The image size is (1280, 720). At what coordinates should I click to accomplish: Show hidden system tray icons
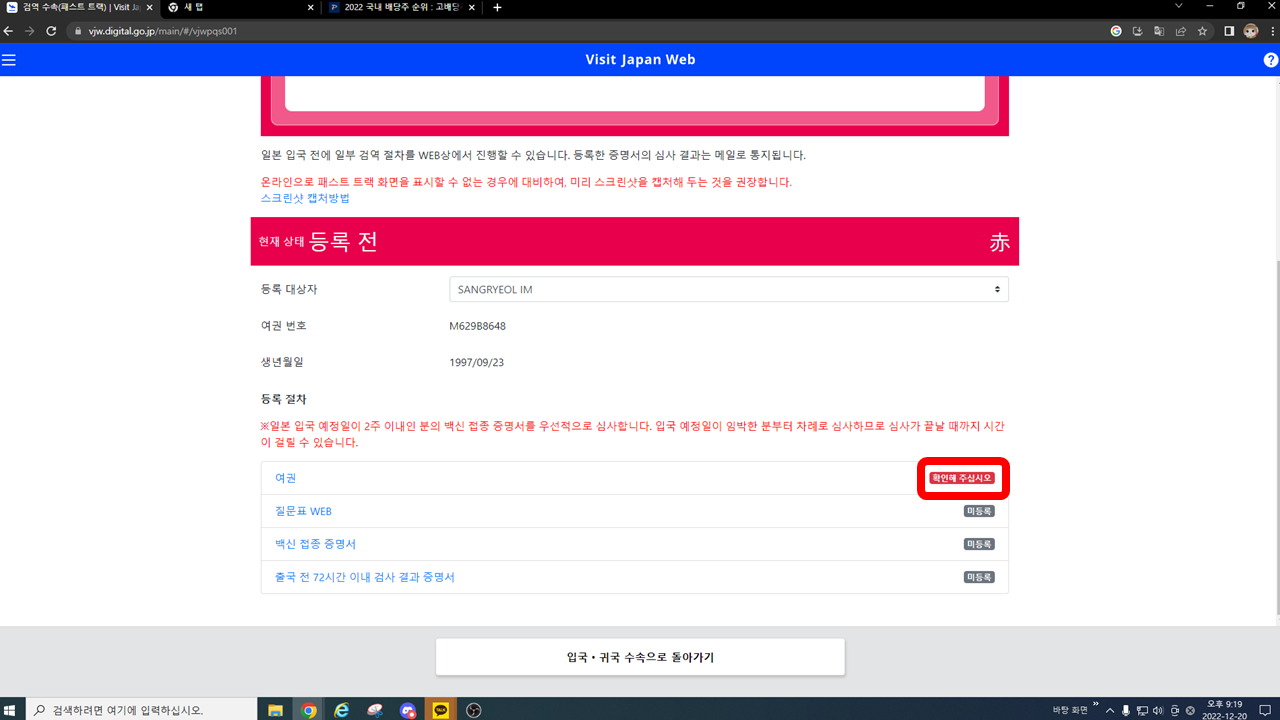tap(1109, 710)
